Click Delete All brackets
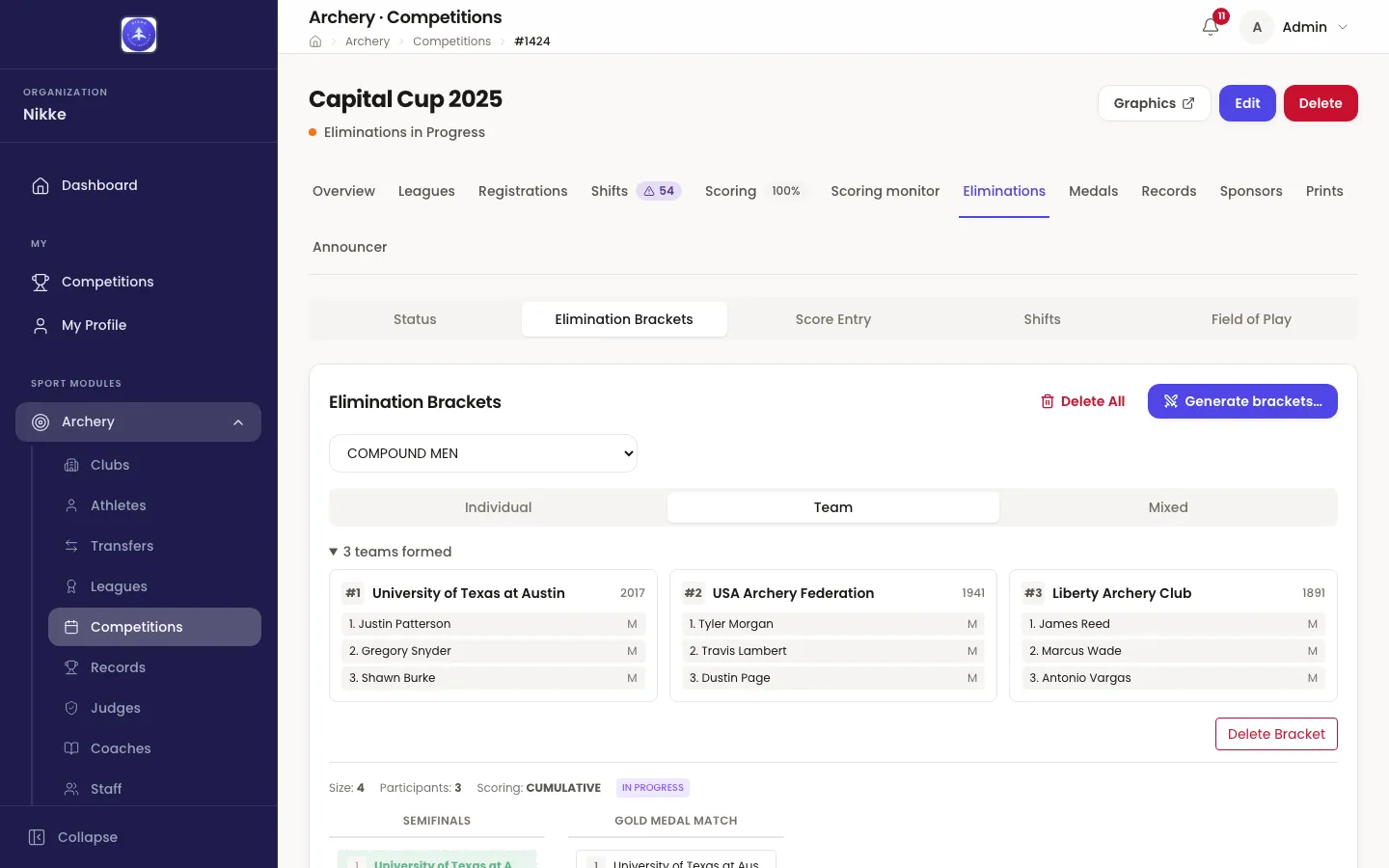This screenshot has width=1389, height=868. [x=1082, y=401]
